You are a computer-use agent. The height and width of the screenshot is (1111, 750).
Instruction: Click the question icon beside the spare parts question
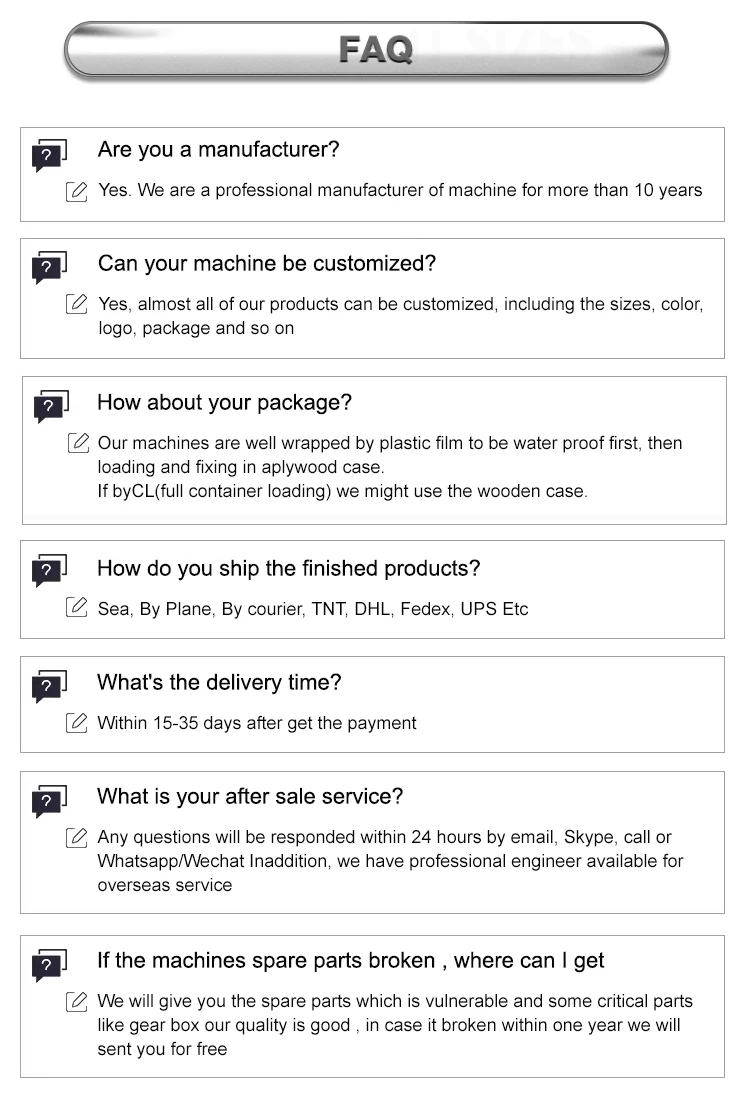coord(49,965)
